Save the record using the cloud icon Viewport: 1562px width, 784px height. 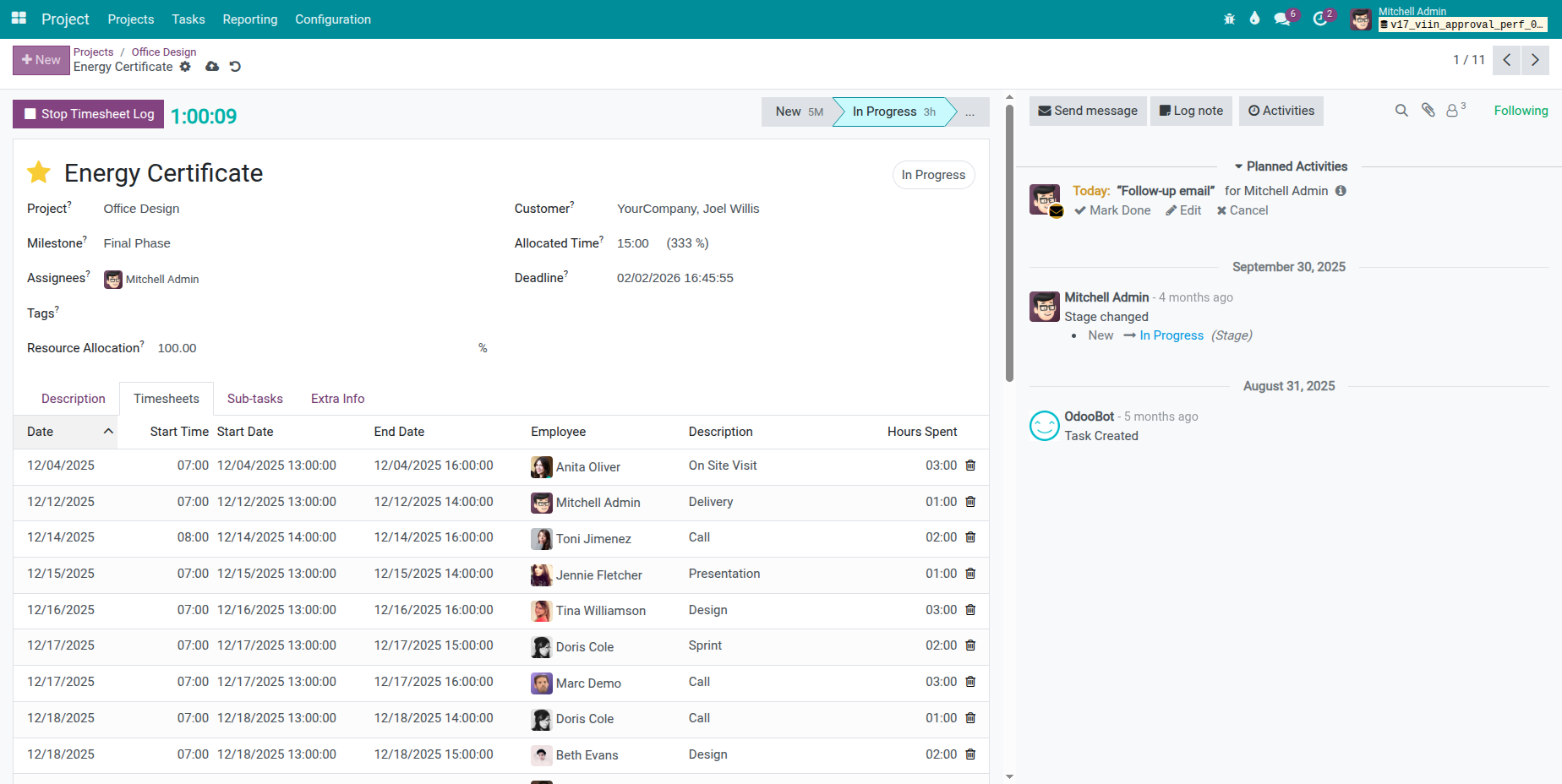pyautogui.click(x=211, y=67)
